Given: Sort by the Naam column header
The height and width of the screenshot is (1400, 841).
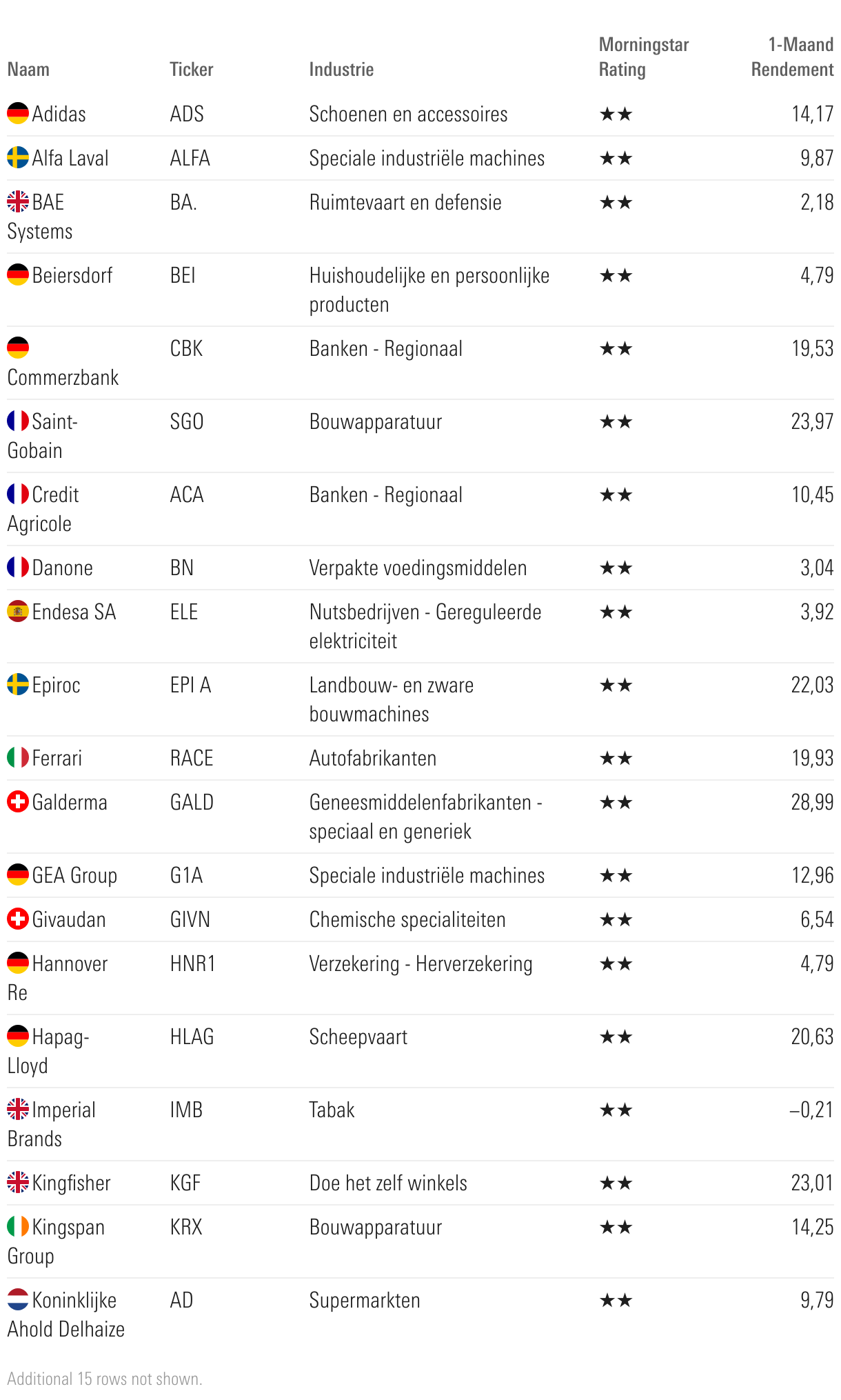Looking at the screenshot, I should pos(28,70).
